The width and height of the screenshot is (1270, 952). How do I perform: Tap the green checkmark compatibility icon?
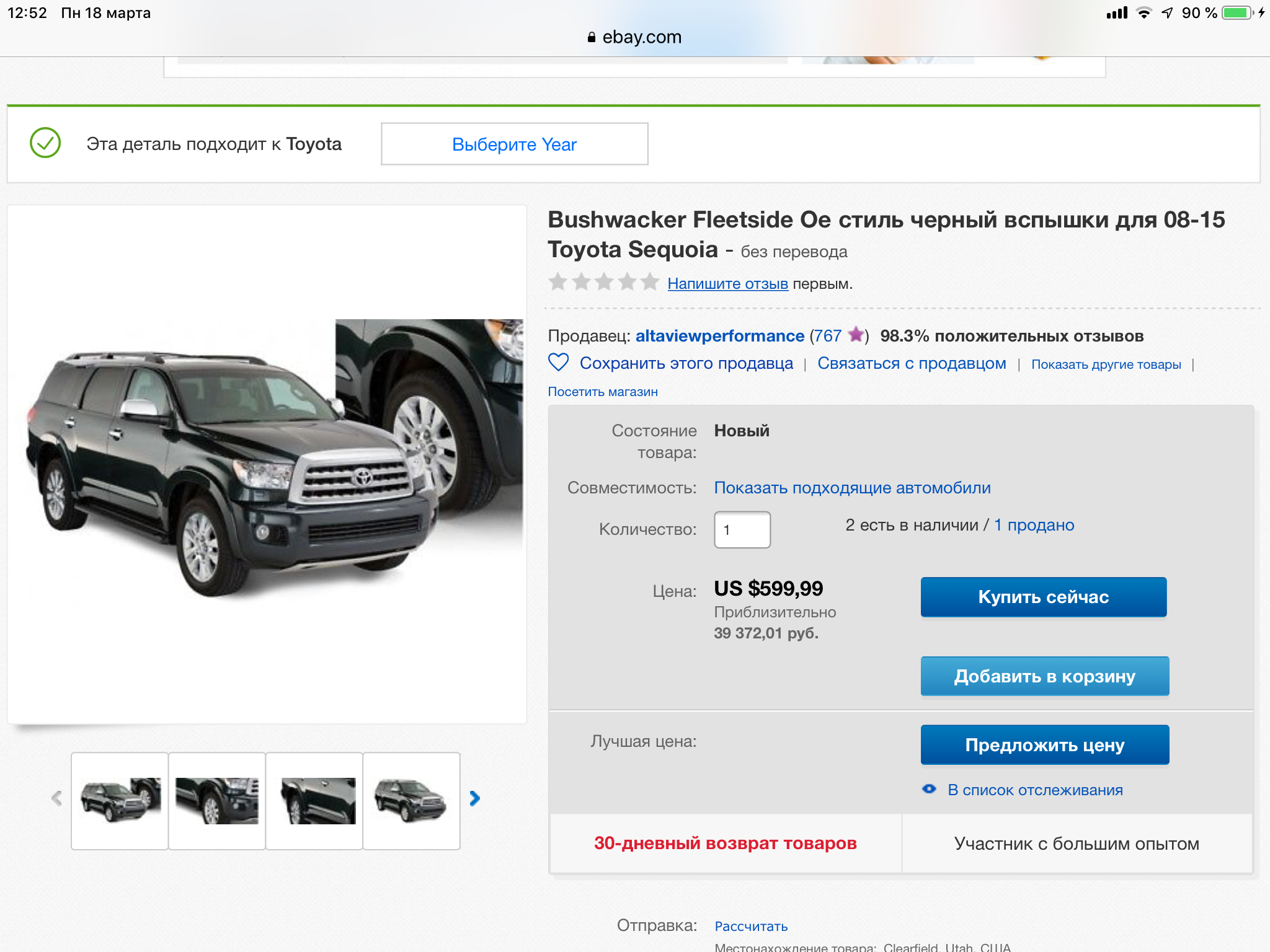coord(45,143)
